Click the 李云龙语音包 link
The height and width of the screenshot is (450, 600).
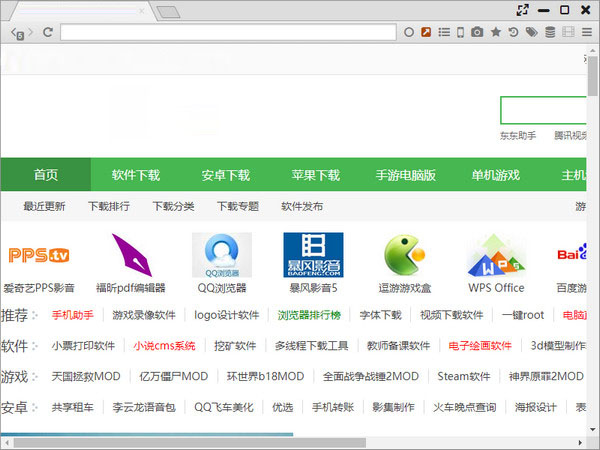pyautogui.click(x=144, y=407)
